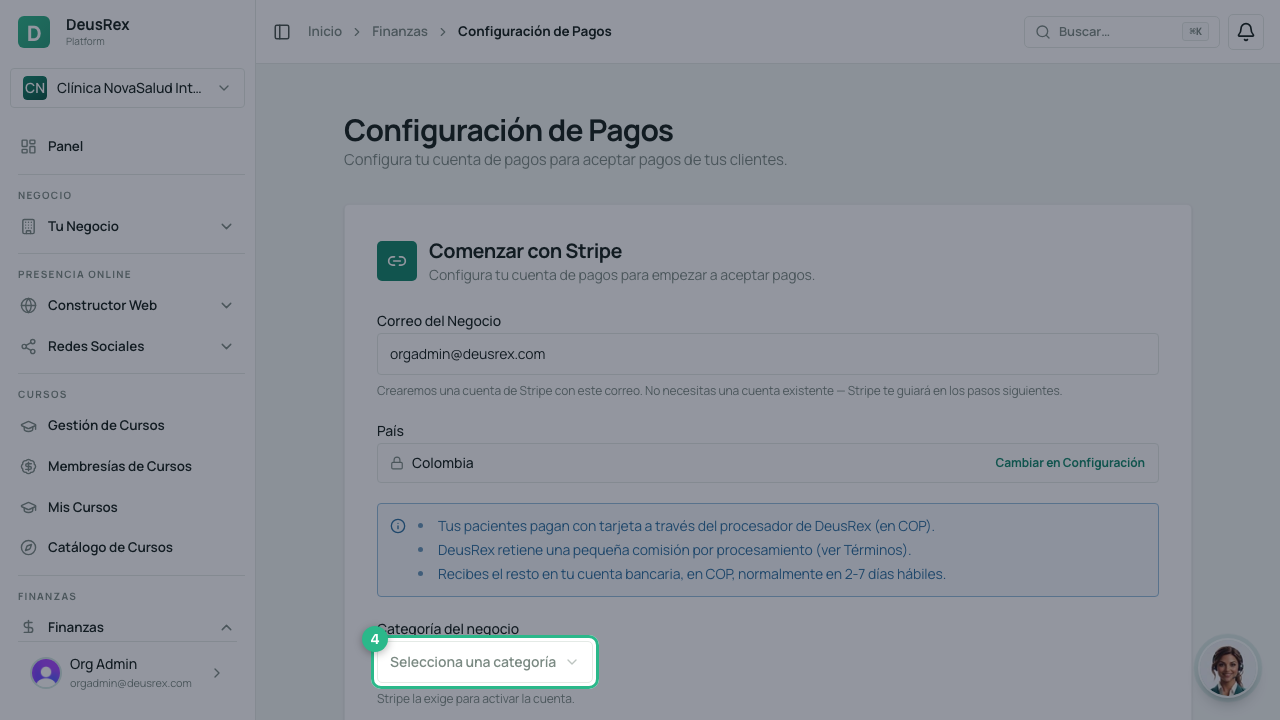
Task: Click text 'Stripe la exige para activar la cuenta.'
Action: click(x=476, y=699)
